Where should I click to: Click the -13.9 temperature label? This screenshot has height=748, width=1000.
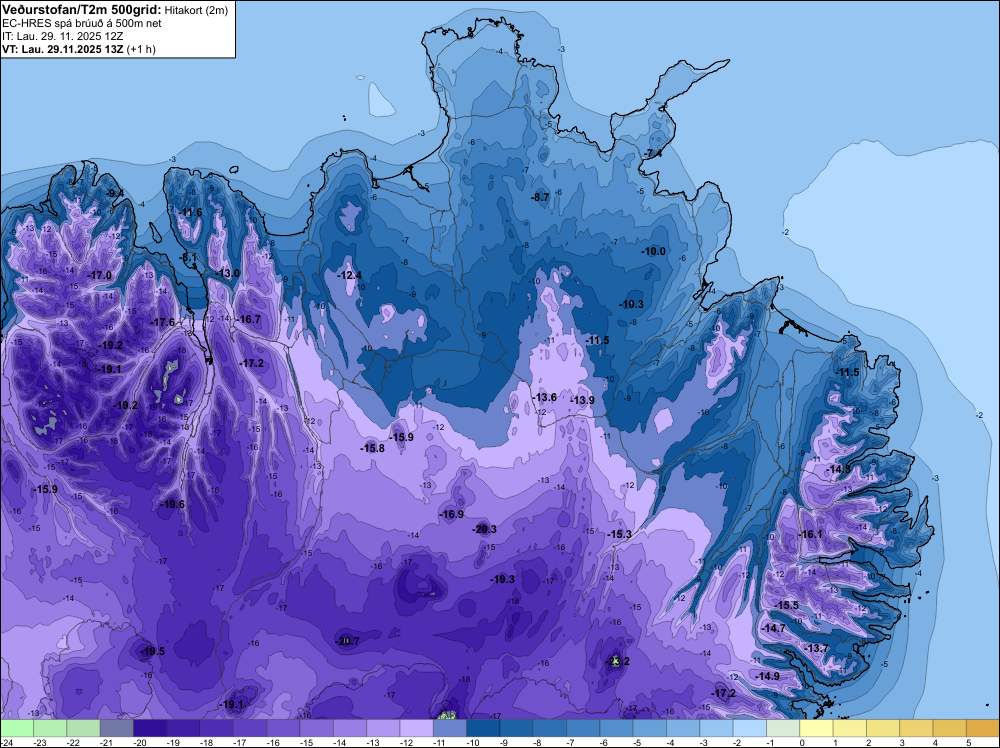pos(582,400)
